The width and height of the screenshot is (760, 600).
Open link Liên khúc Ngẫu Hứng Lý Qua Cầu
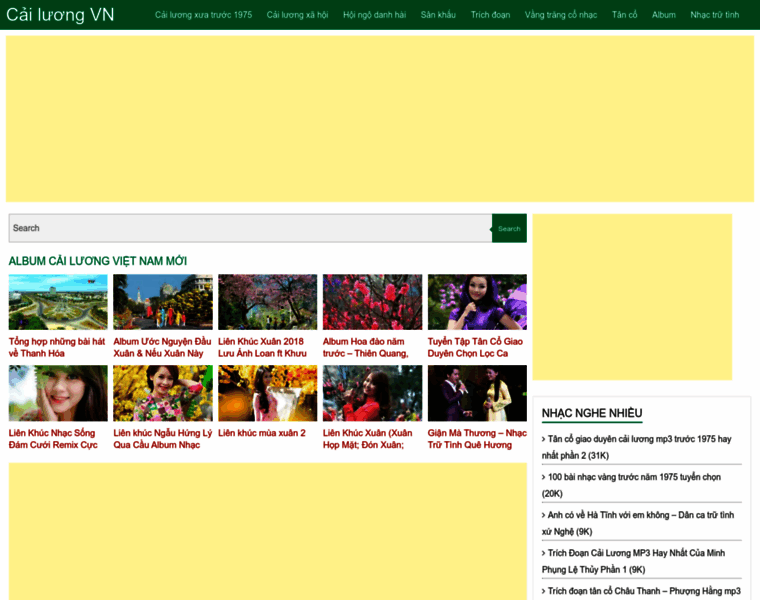(x=163, y=439)
